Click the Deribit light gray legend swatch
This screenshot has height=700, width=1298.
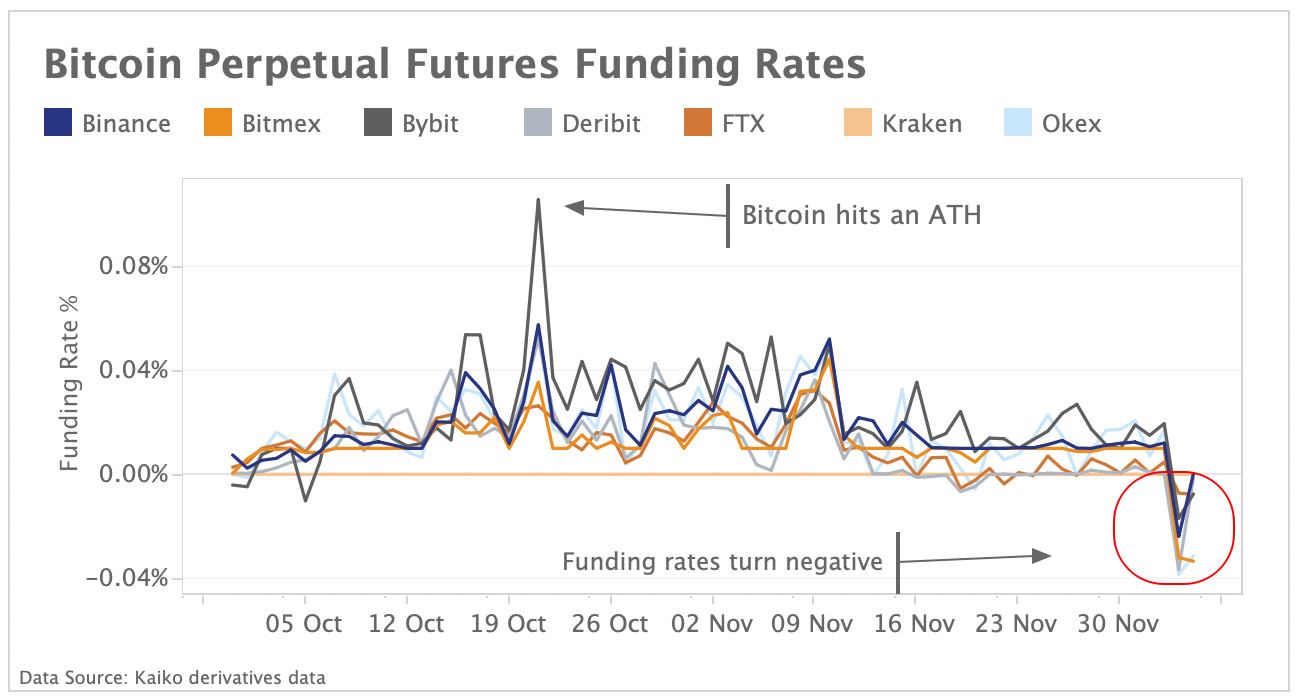[536, 123]
